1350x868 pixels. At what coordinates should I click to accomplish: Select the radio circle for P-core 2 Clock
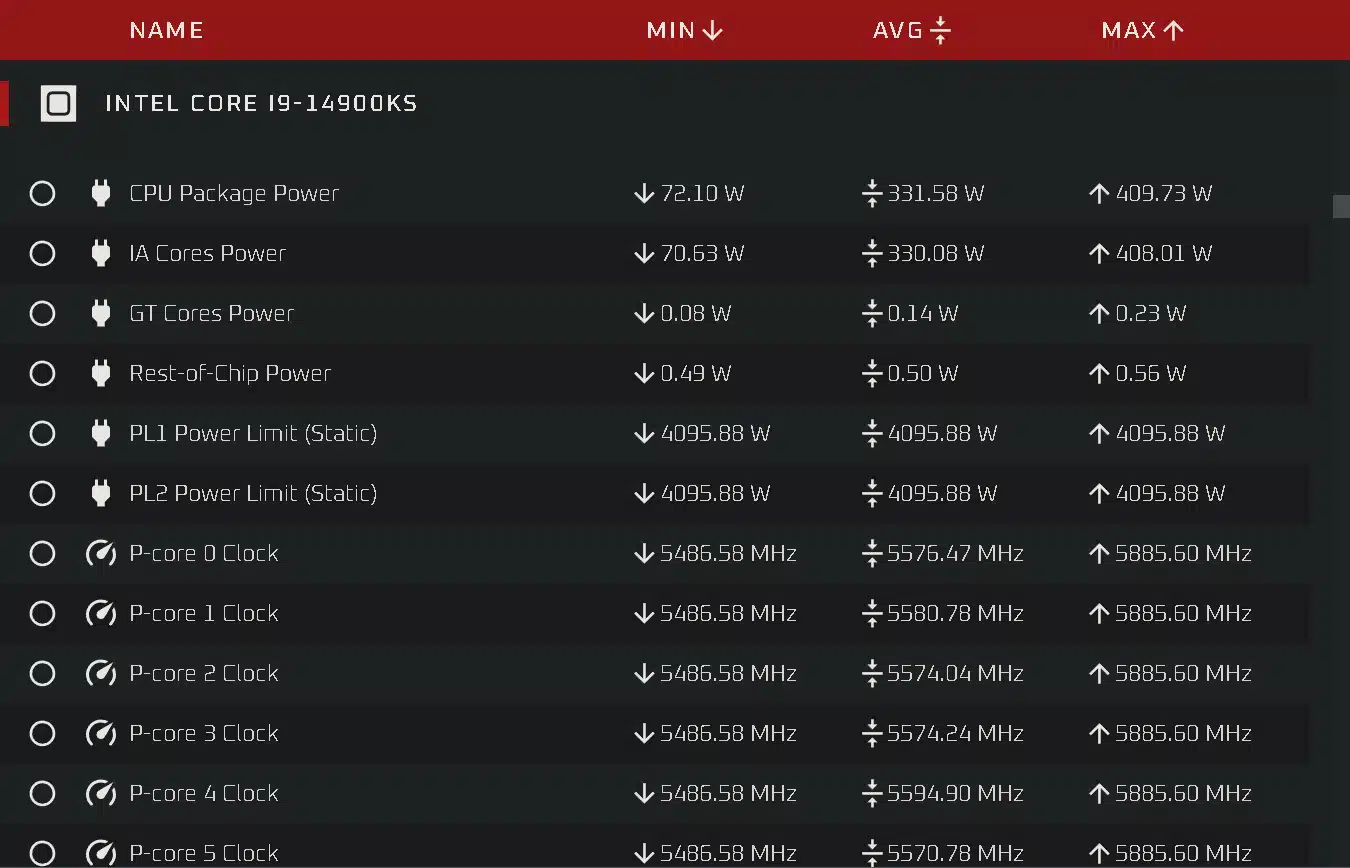(42, 673)
